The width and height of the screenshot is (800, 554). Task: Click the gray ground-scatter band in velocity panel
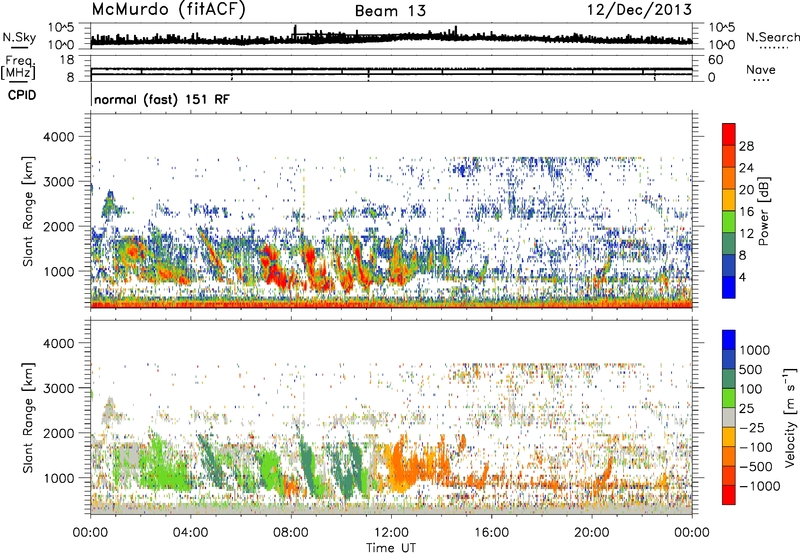391,510
